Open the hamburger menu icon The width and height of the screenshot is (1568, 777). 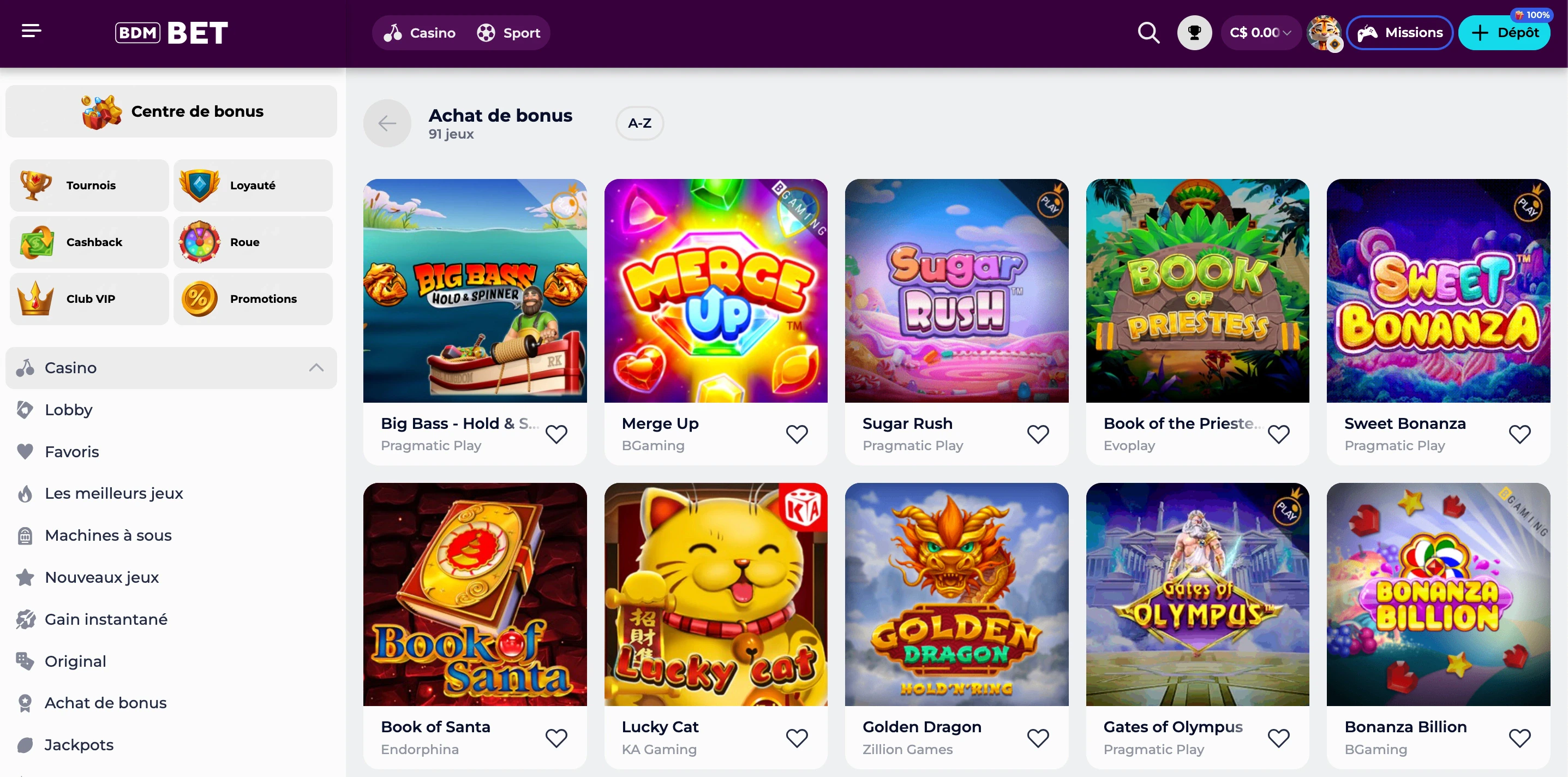(x=31, y=31)
